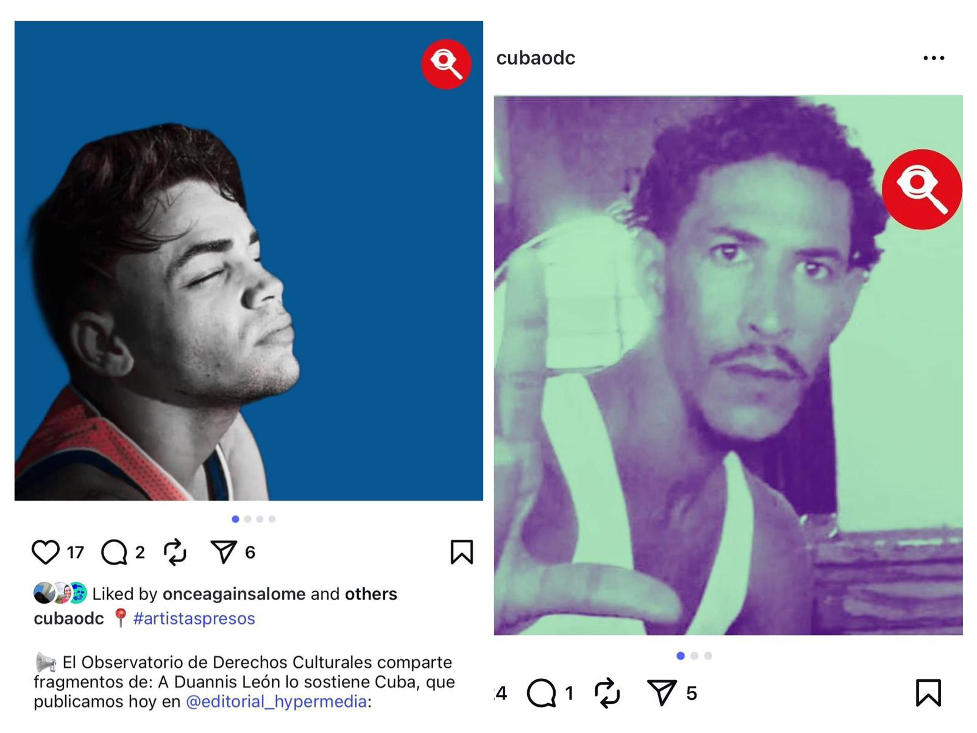The height and width of the screenshot is (733, 977).
Task: Share the left post via send icon
Action: 224,552
